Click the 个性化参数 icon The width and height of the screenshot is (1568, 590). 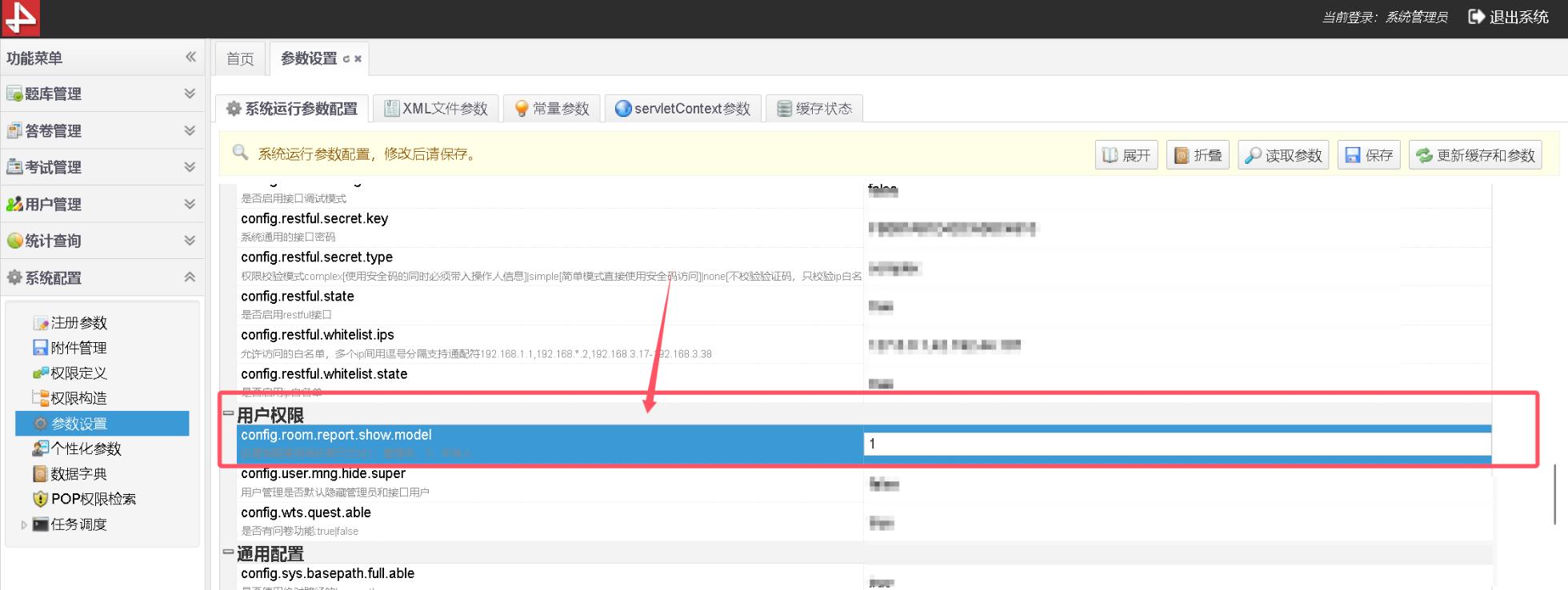click(x=41, y=448)
